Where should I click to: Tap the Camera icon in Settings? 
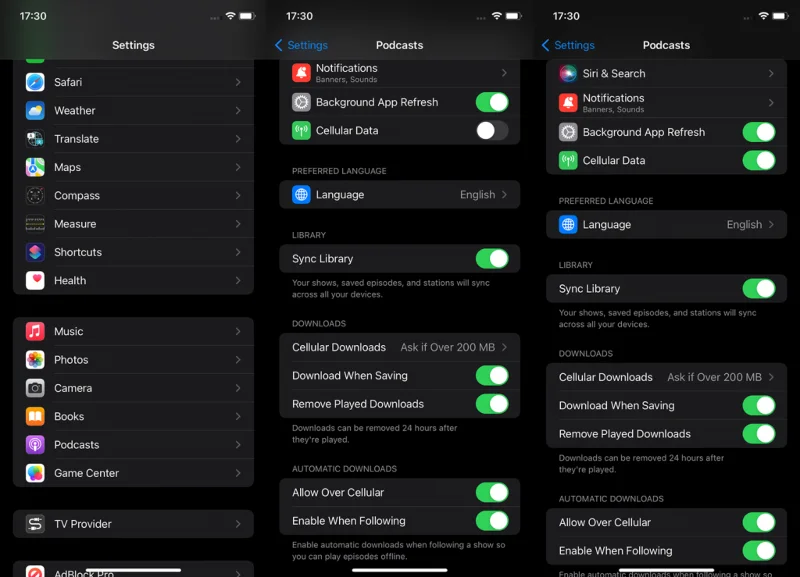point(35,388)
